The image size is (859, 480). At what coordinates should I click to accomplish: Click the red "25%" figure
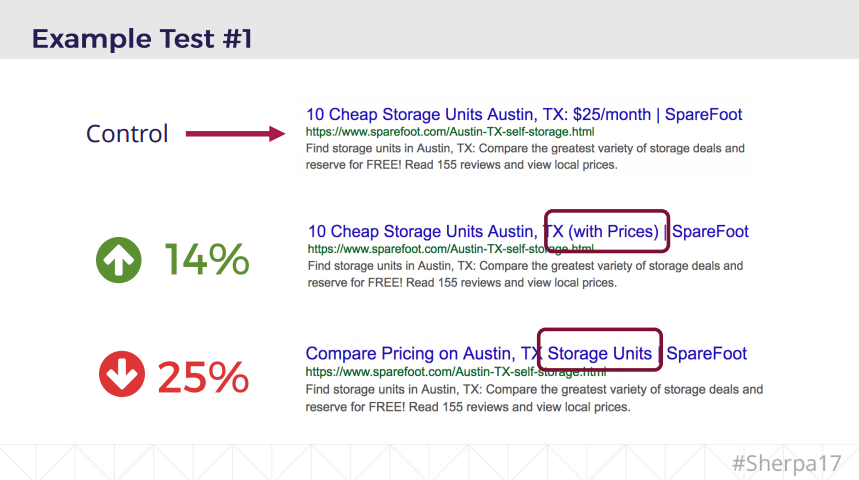(203, 376)
